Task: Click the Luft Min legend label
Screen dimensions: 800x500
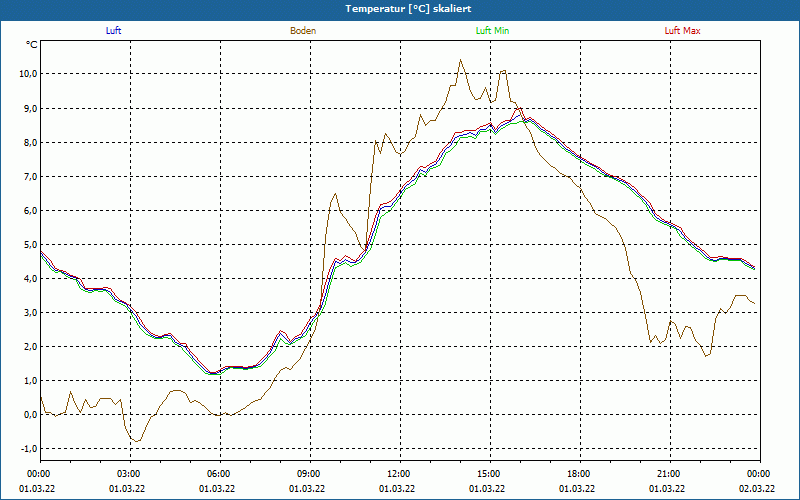Action: (x=492, y=31)
